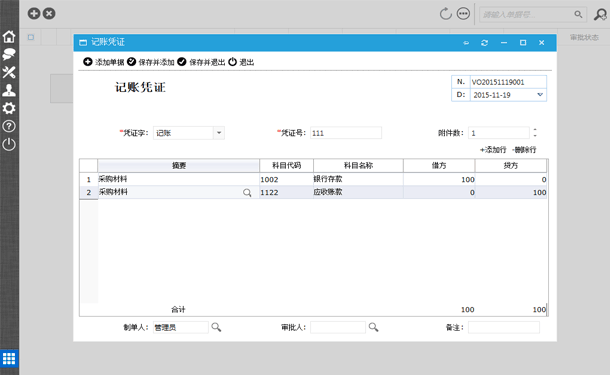
Task: Click the 备注 input field
Action: [504, 327]
